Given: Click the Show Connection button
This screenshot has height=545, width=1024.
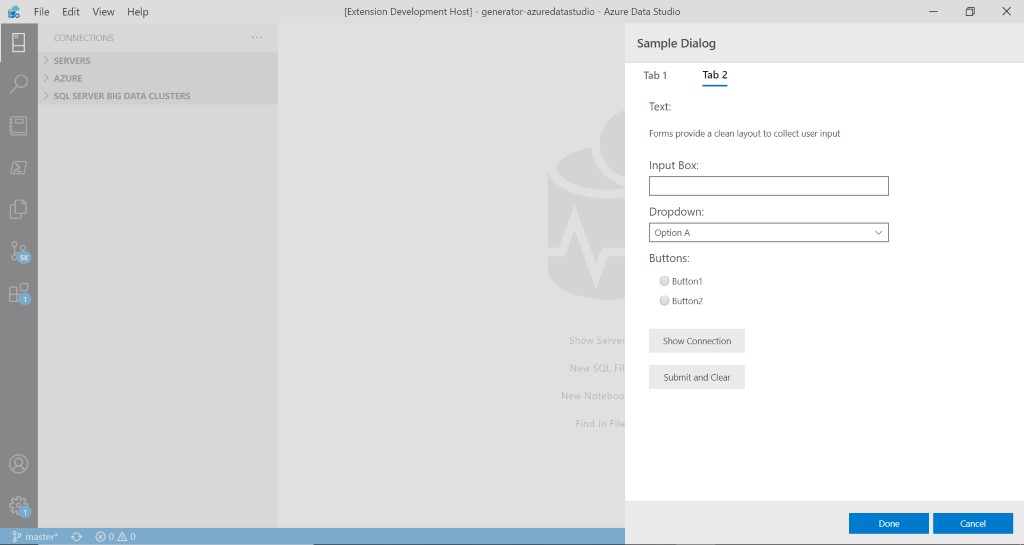Looking at the screenshot, I should pyautogui.click(x=697, y=341).
